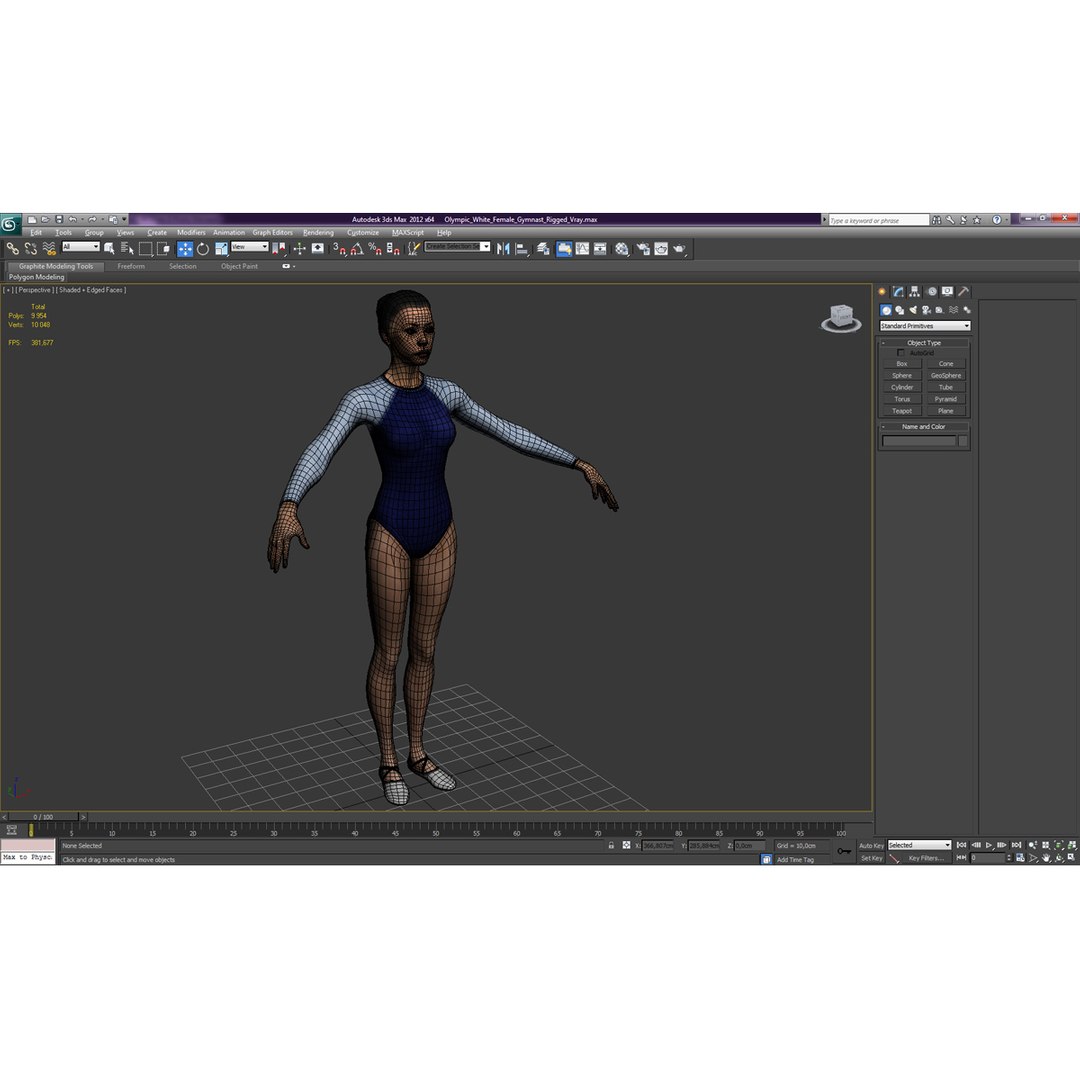
Task: Click the time slider 0 / 100 handle
Action: [x=43, y=817]
